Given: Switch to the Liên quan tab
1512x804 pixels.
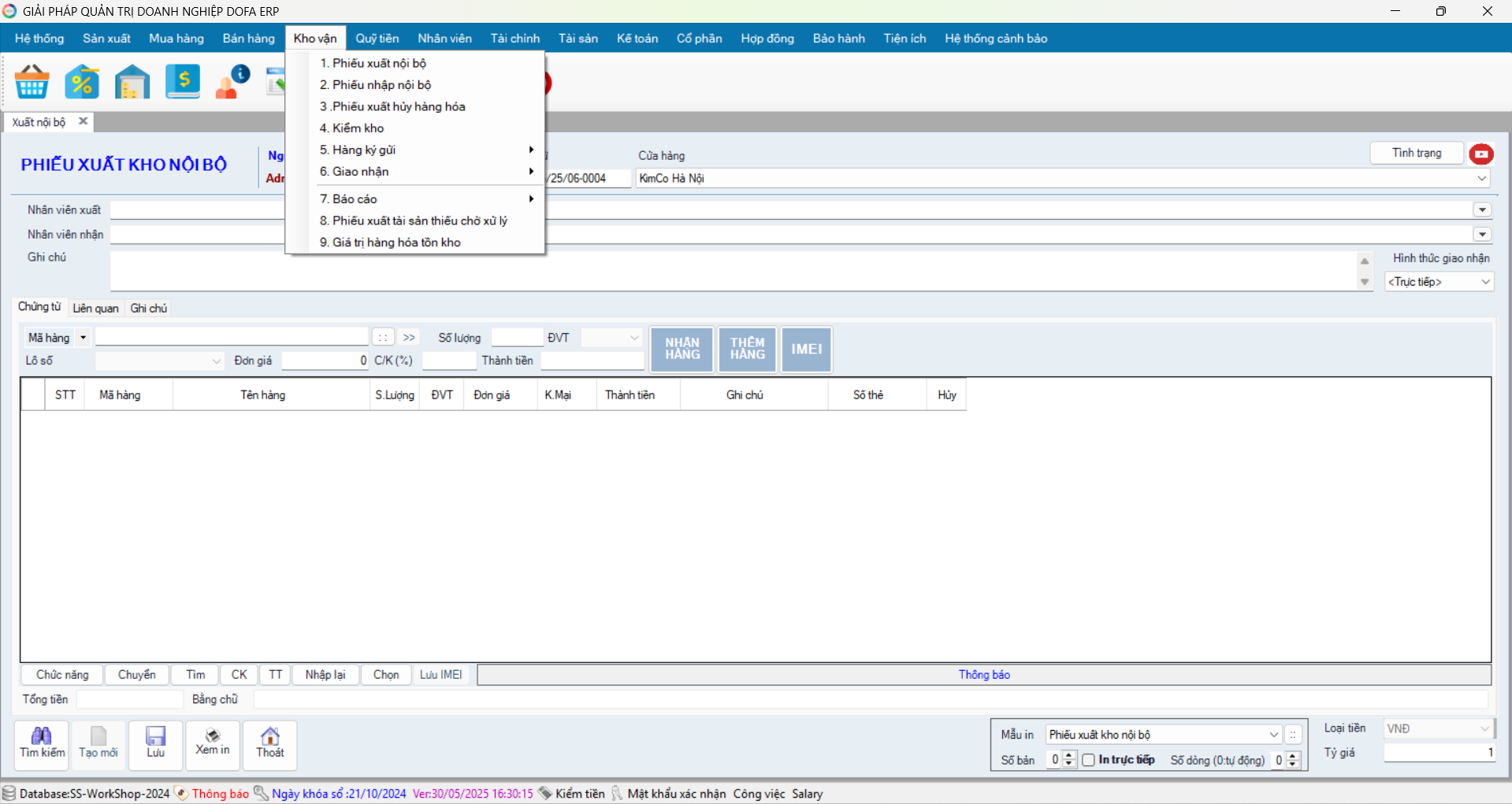Looking at the screenshot, I should coord(95,309).
